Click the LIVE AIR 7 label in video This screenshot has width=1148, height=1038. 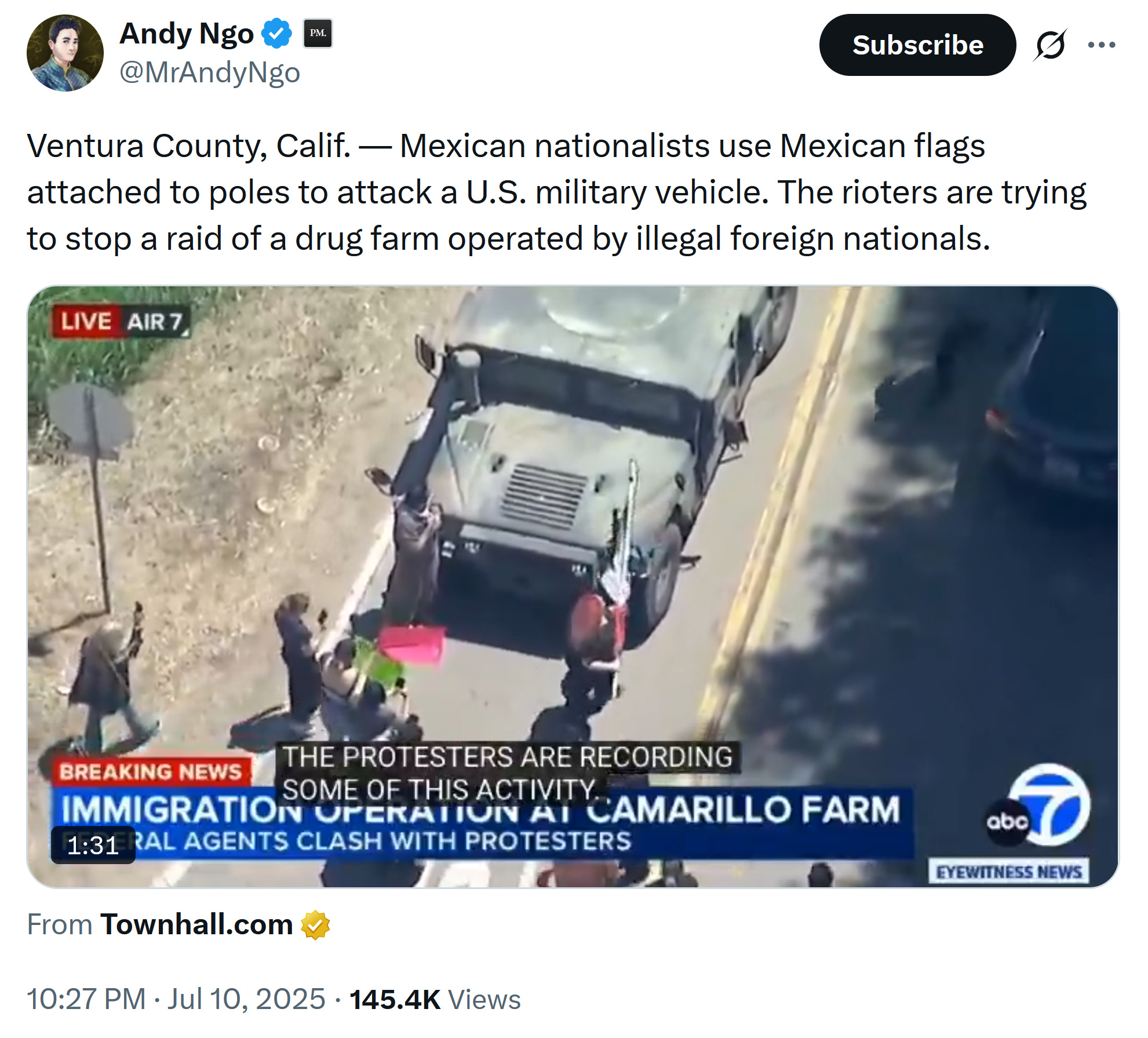click(x=120, y=321)
